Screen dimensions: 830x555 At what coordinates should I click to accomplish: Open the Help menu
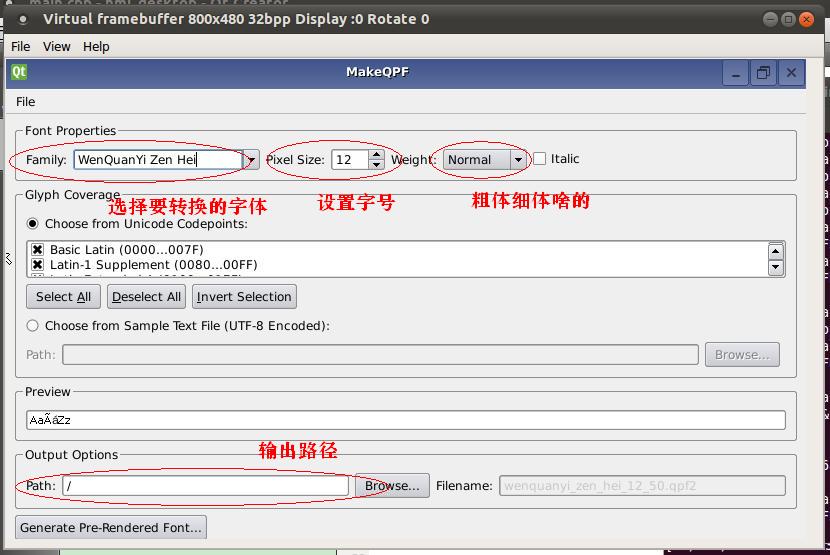pyautogui.click(x=96, y=47)
